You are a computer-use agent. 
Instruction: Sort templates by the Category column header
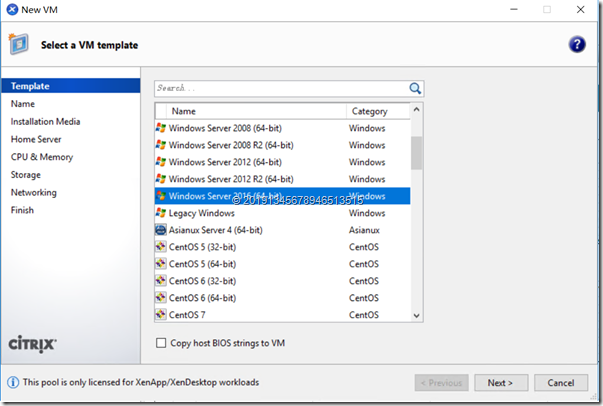[x=376, y=111]
